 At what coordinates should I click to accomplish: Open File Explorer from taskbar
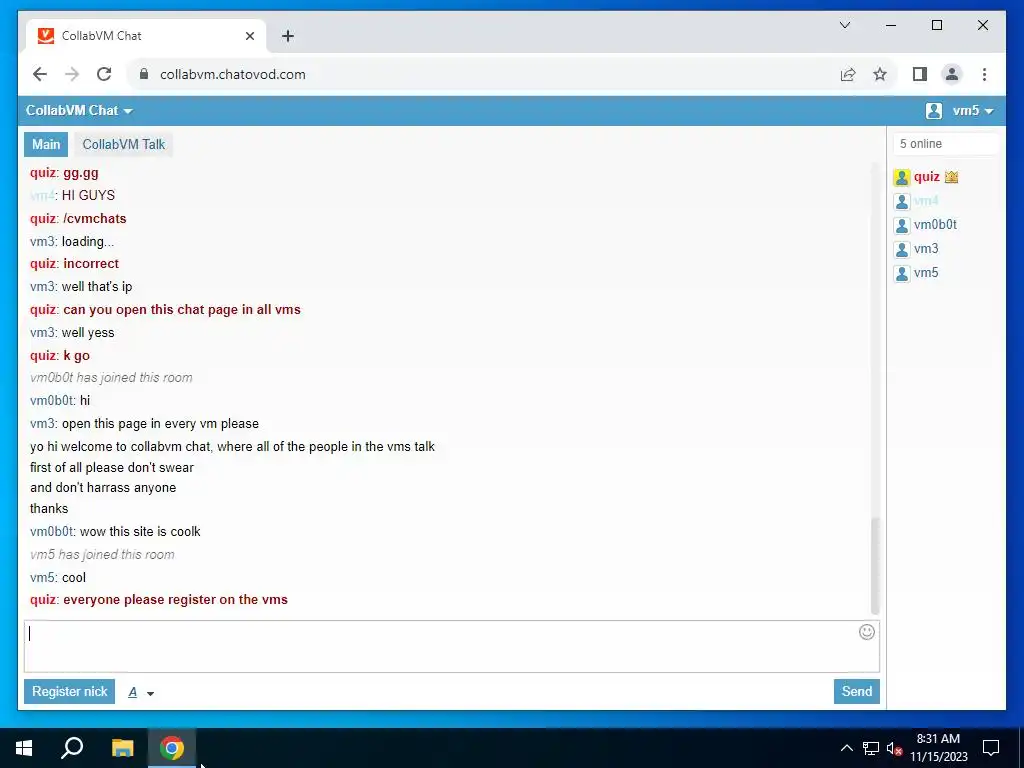tap(122, 748)
